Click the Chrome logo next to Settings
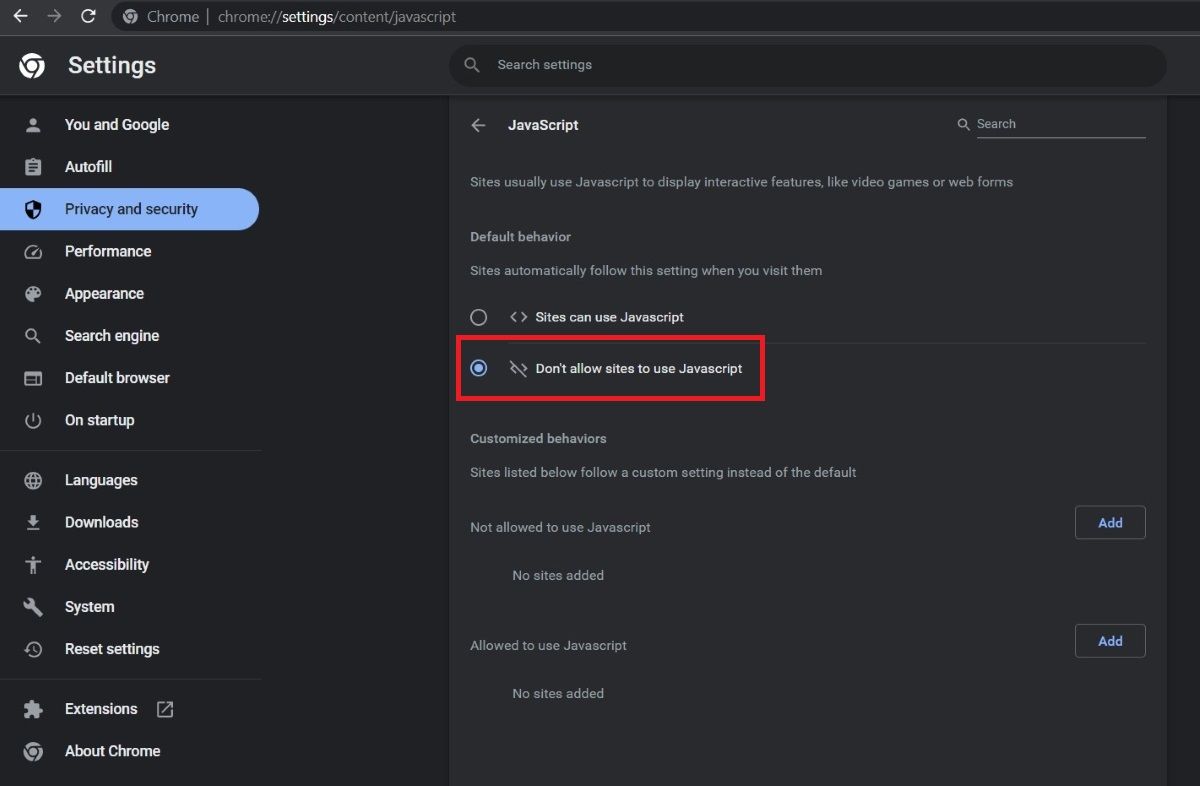The height and width of the screenshot is (786, 1200). (32, 66)
